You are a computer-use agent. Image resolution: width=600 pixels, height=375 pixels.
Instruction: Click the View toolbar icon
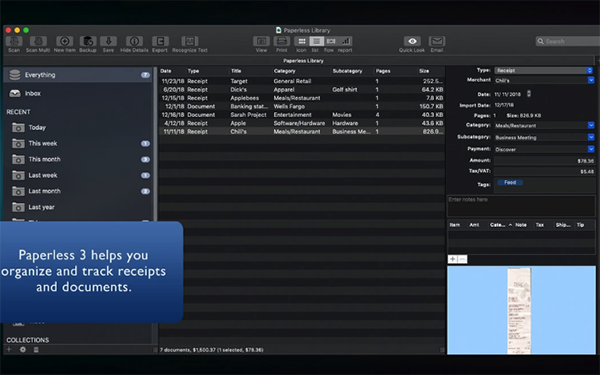[x=261, y=41]
